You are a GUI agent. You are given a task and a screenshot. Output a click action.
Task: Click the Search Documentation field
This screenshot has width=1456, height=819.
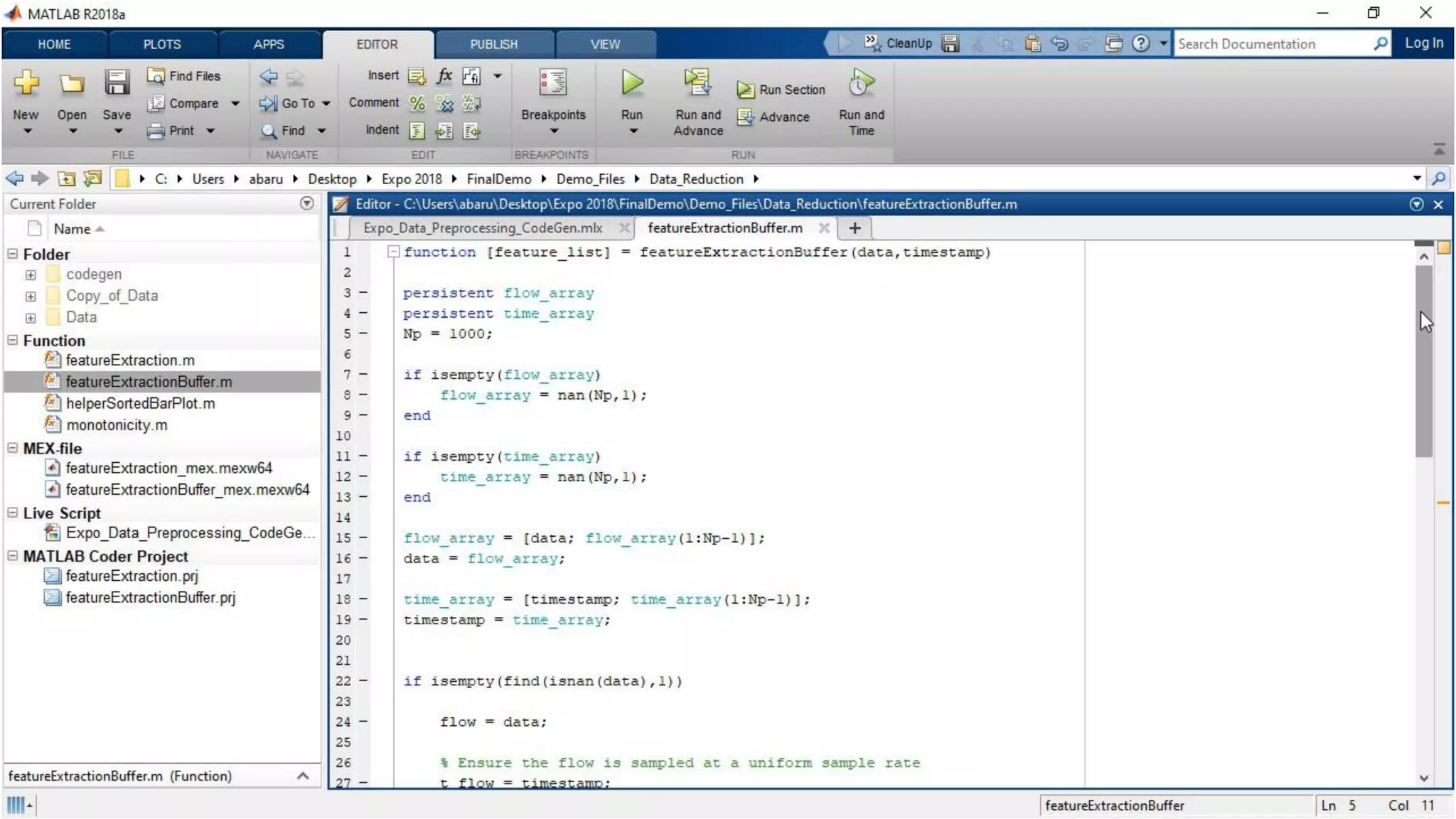tap(1273, 43)
